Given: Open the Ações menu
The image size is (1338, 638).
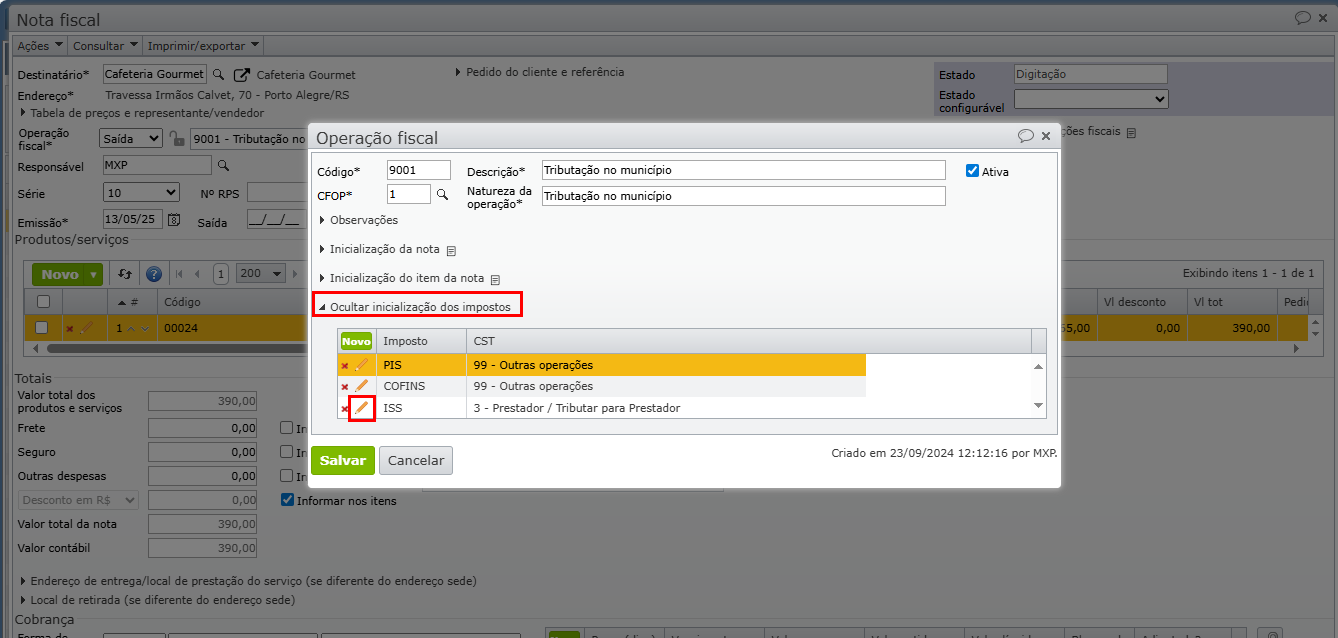Looking at the screenshot, I should click(x=40, y=46).
